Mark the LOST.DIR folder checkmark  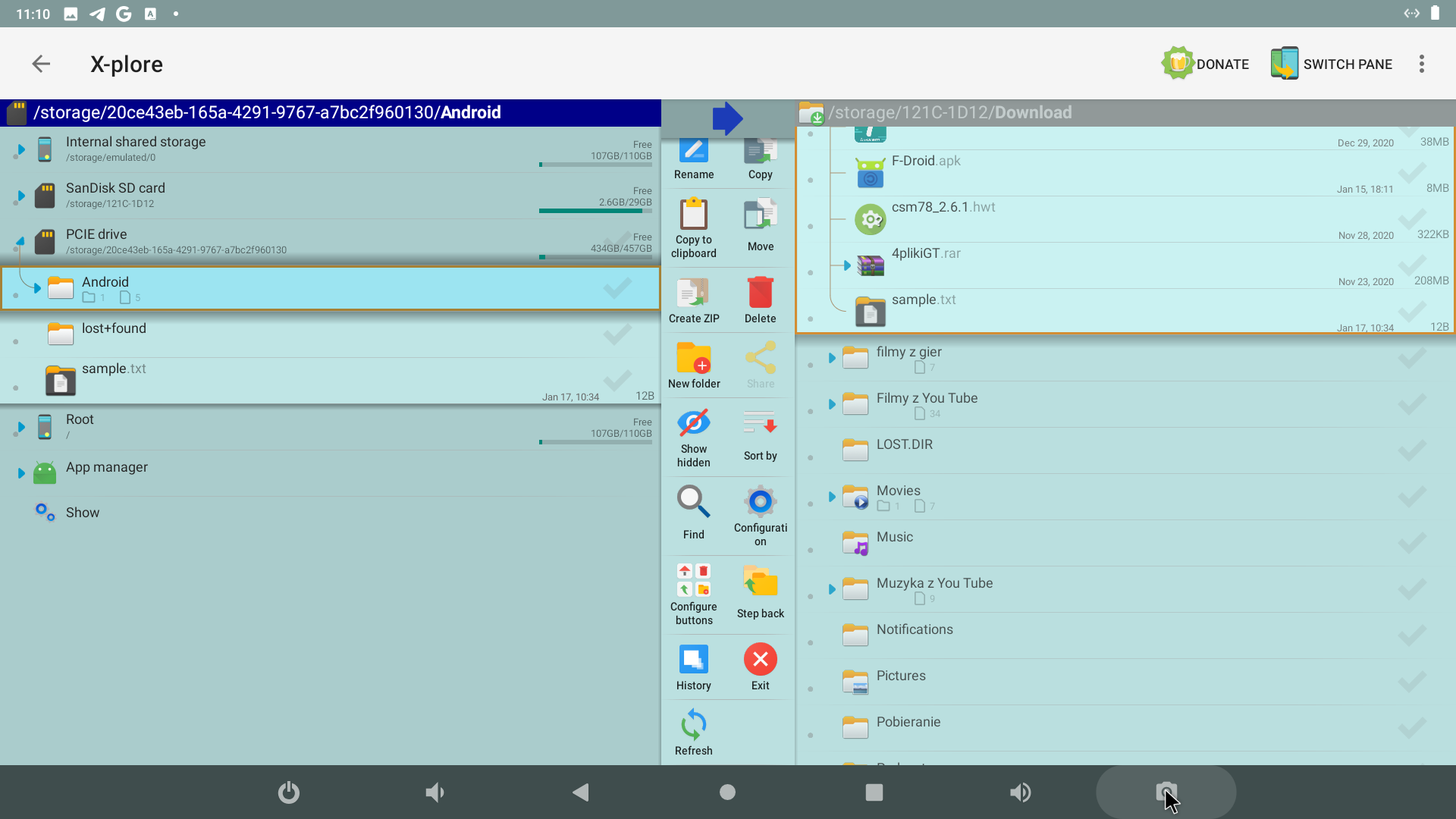[x=1412, y=450]
